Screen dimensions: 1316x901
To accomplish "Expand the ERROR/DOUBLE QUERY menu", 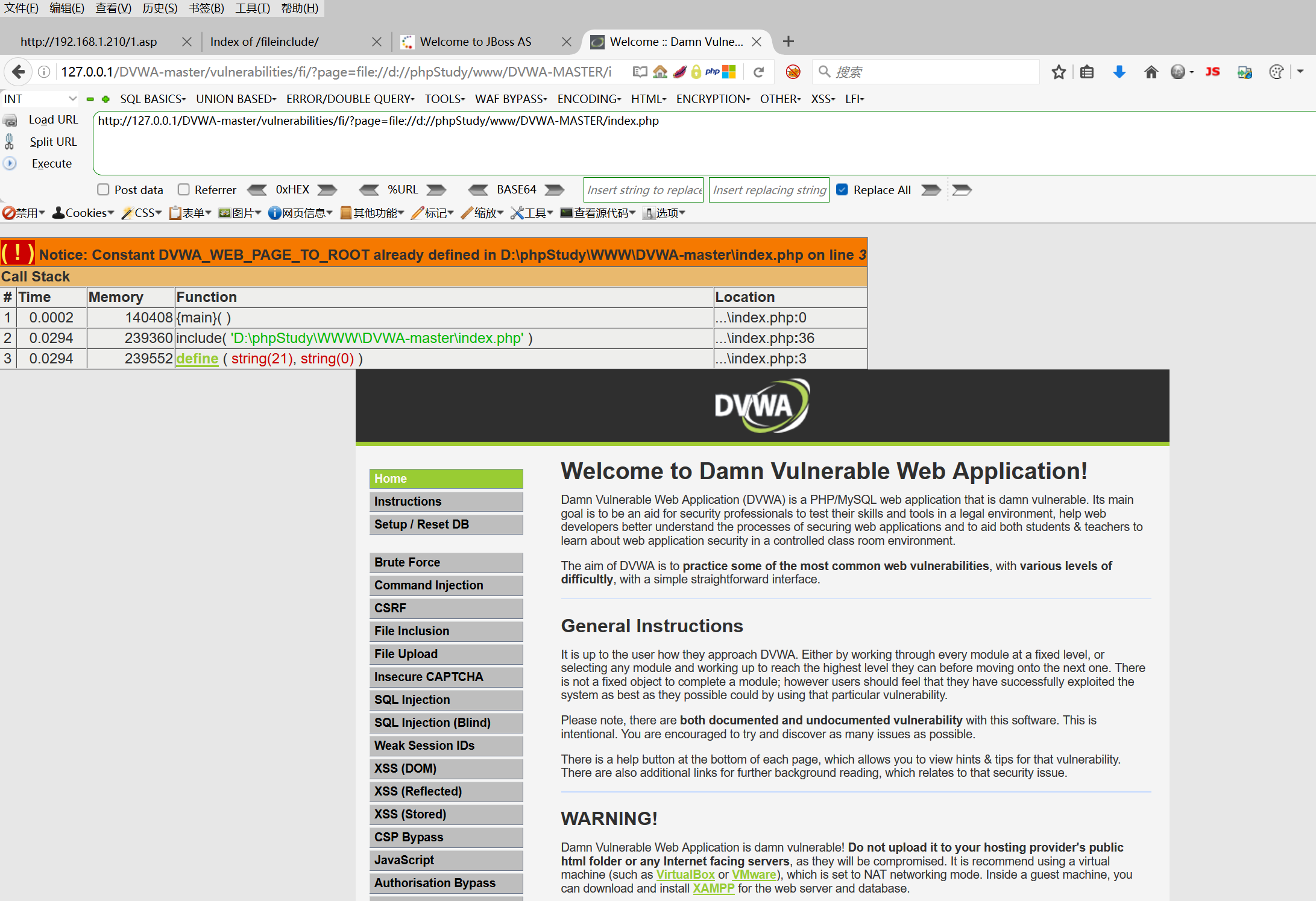I will [x=350, y=99].
